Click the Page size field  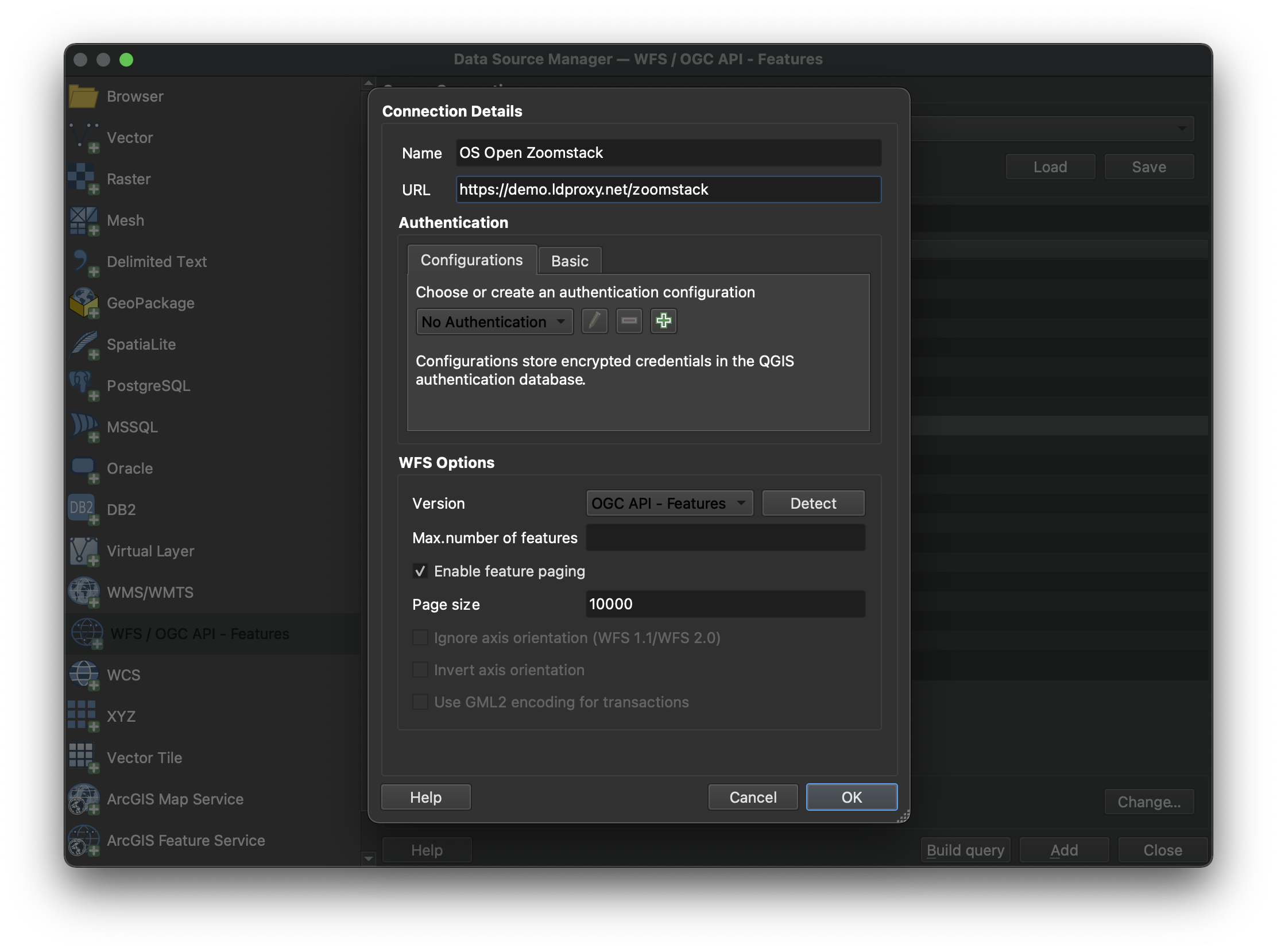click(726, 605)
